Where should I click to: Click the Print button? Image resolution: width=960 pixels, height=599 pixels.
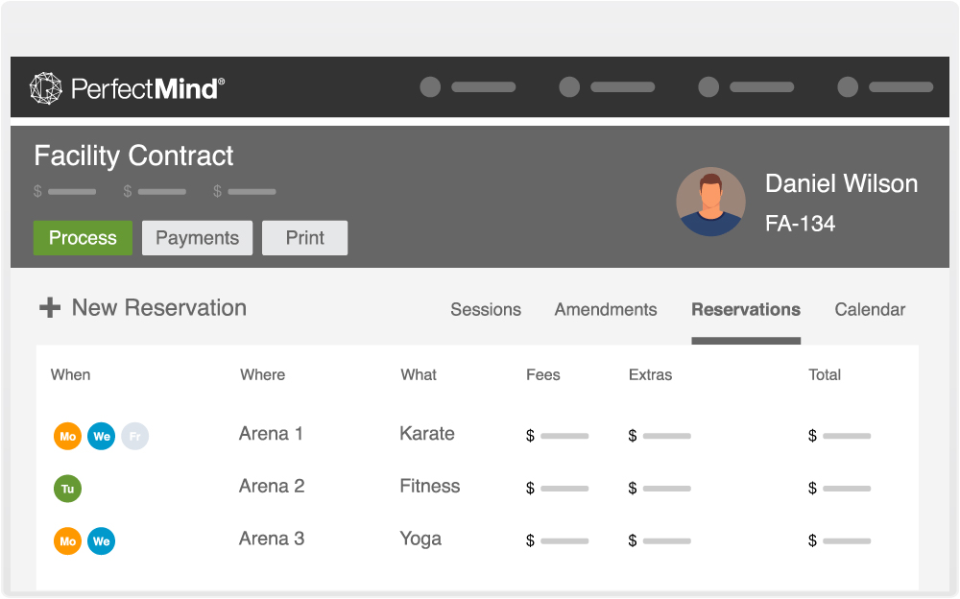click(x=305, y=238)
